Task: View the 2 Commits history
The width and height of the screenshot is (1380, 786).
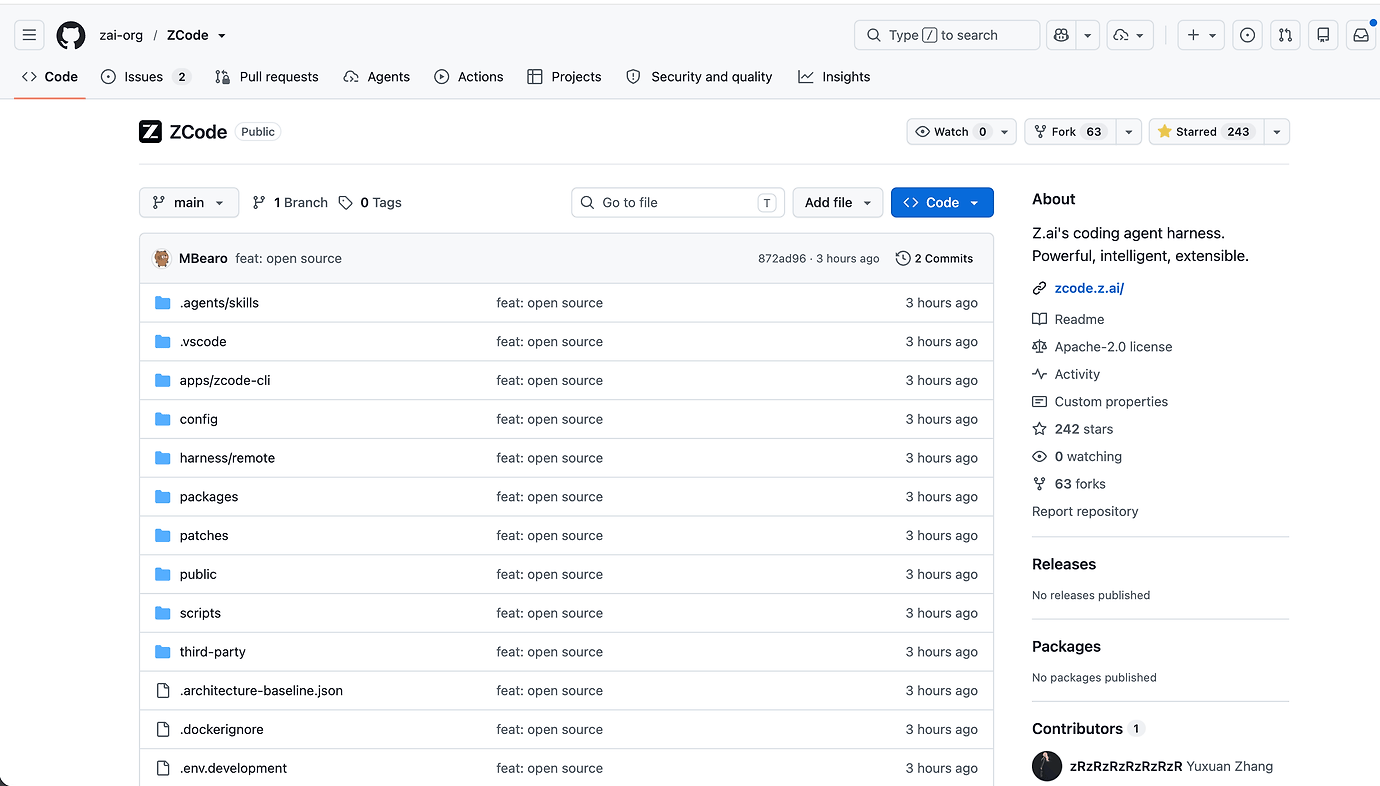Action: [x=935, y=258]
